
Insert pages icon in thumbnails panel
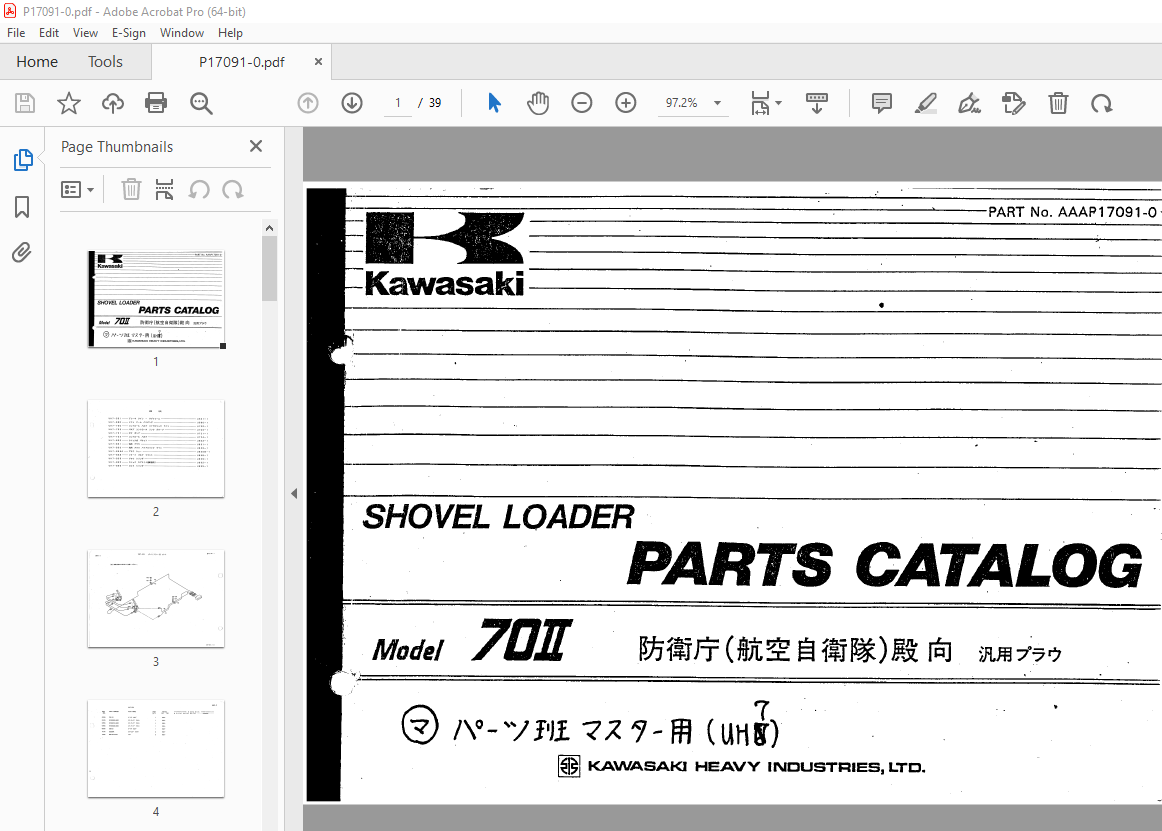[165, 190]
